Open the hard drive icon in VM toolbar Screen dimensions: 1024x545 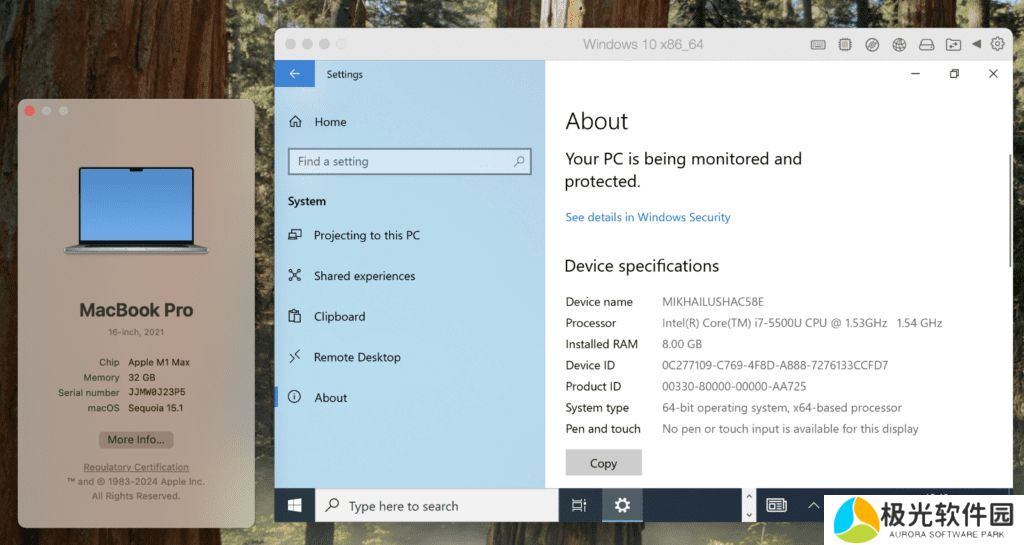[x=926, y=45]
